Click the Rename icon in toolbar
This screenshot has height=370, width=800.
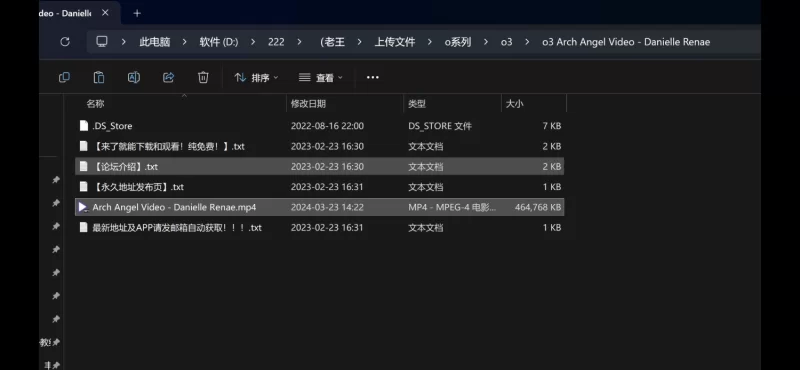click(x=134, y=78)
